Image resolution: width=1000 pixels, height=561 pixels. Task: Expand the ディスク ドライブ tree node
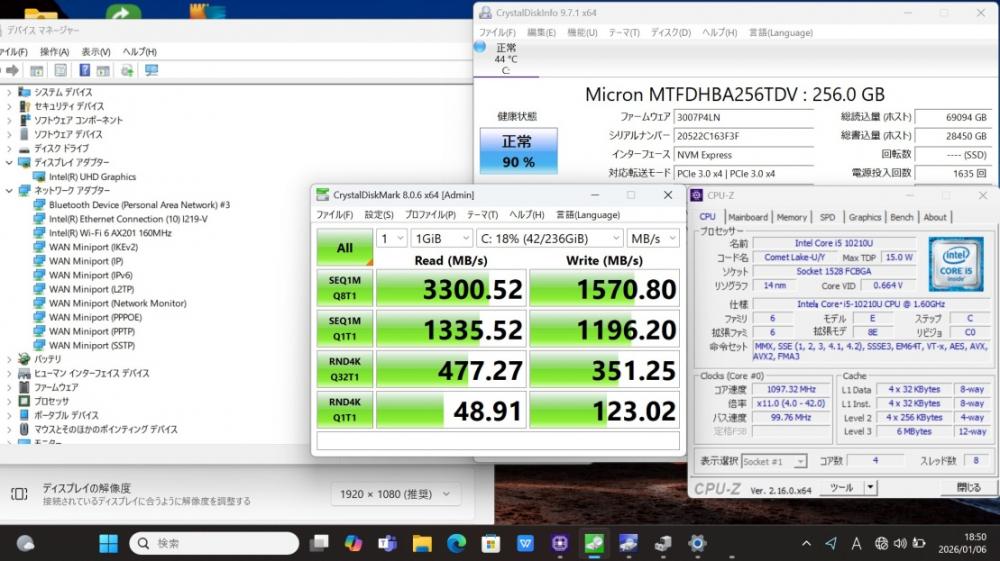(10, 148)
